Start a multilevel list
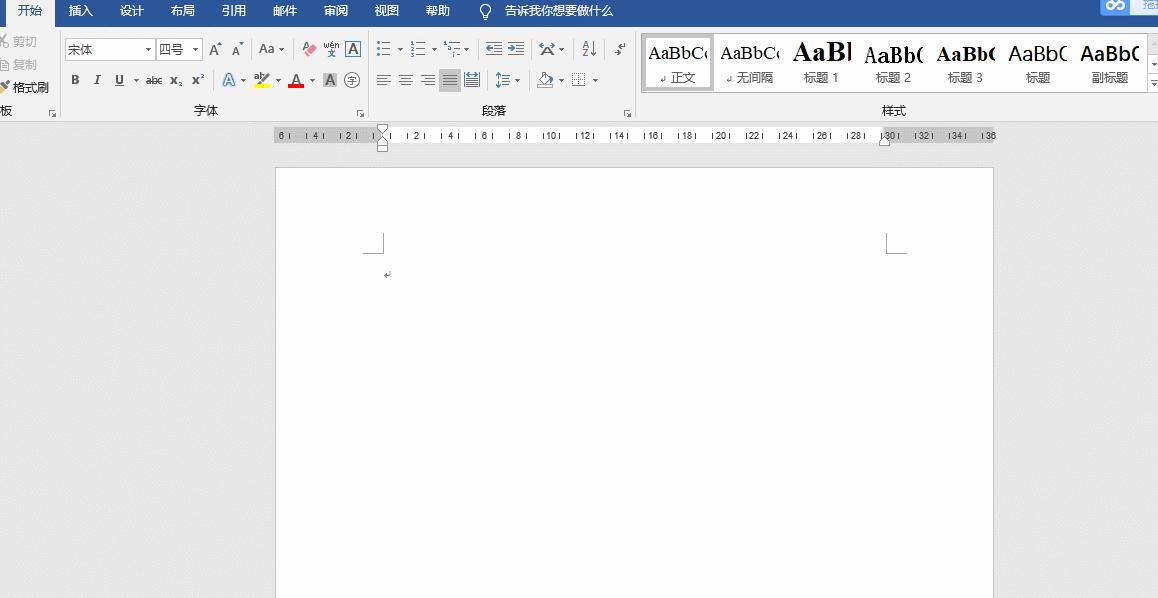The height and width of the screenshot is (598, 1158). [452, 49]
